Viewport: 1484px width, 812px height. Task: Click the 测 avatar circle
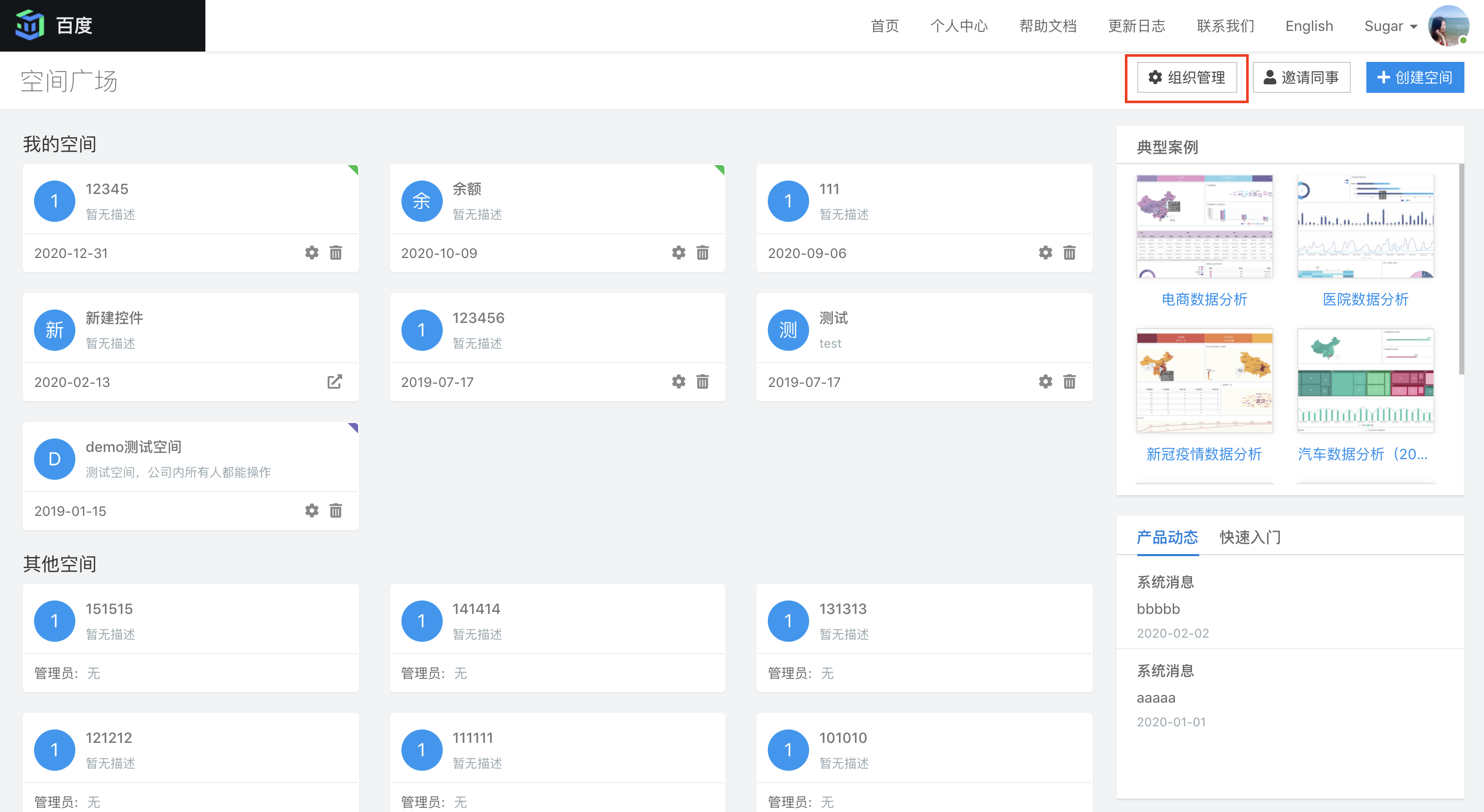click(x=788, y=330)
